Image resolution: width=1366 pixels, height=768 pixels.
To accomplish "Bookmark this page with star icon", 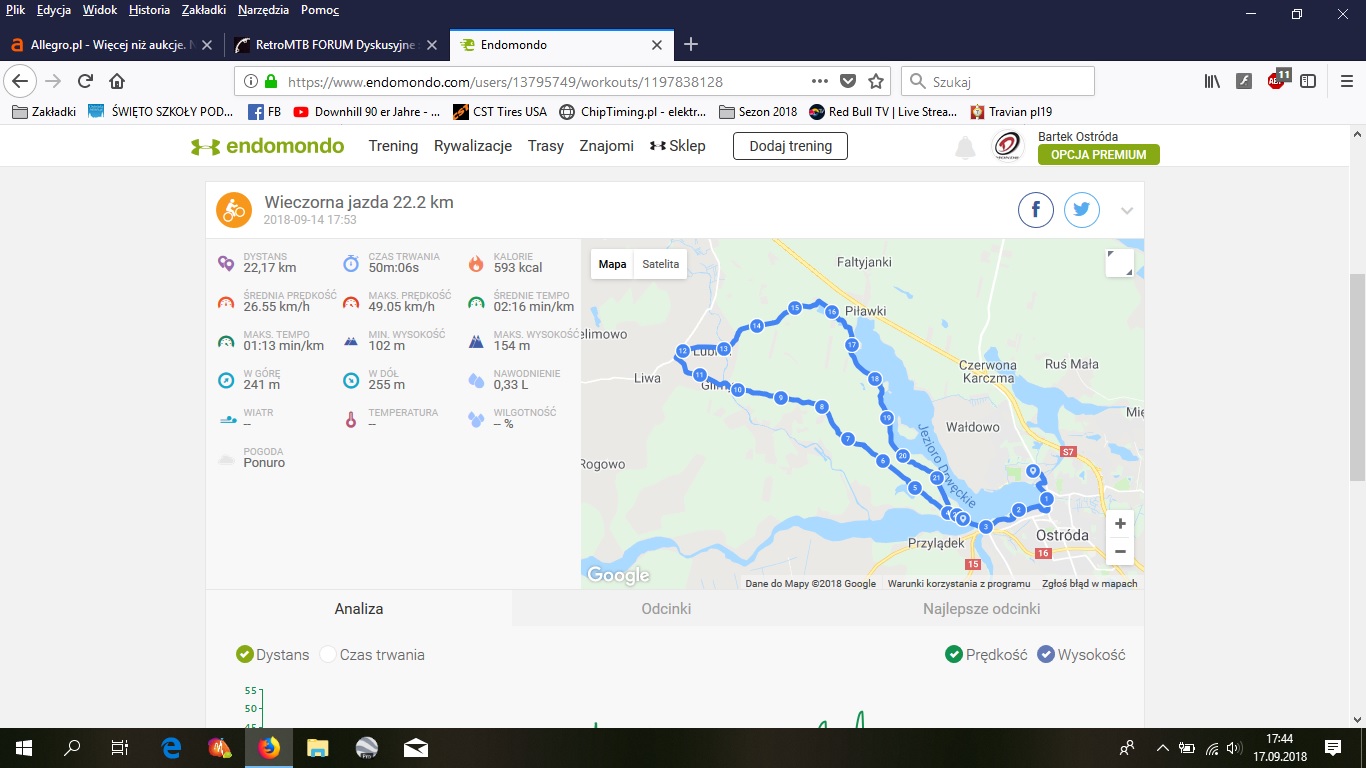I will tap(876, 82).
